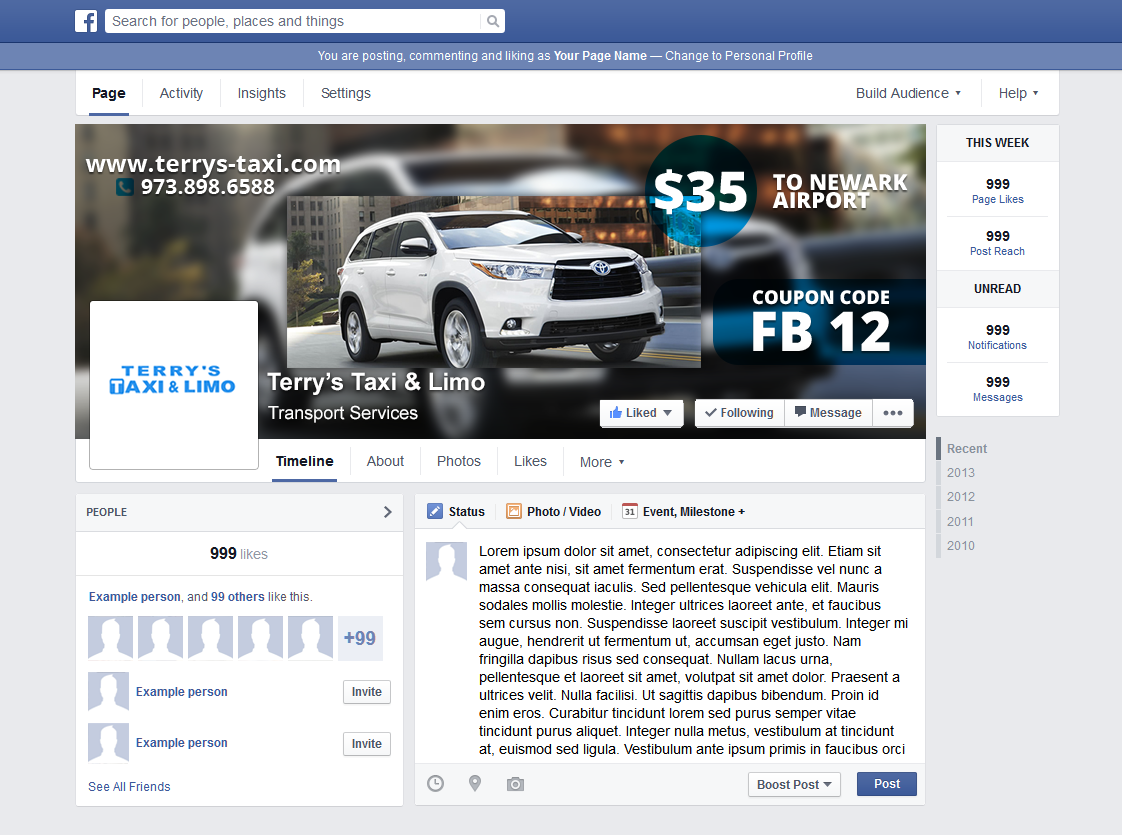Invite the first Example person
The height and width of the screenshot is (835, 1122).
pyautogui.click(x=366, y=691)
